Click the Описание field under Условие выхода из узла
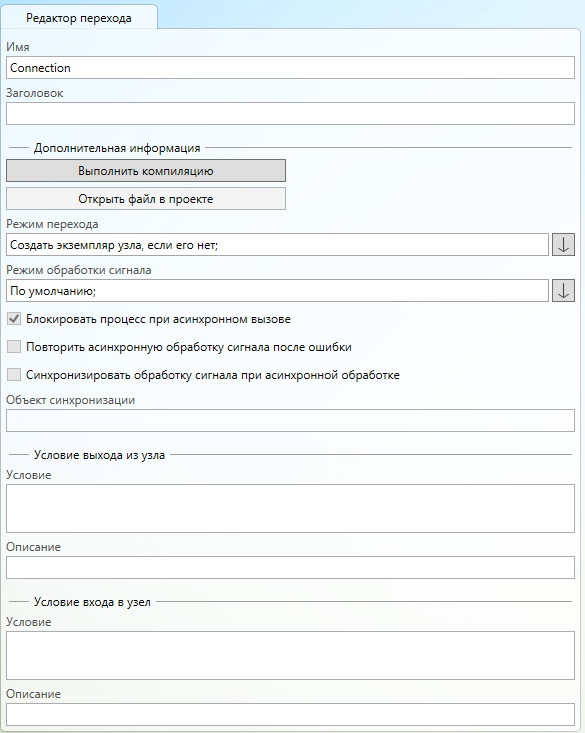The image size is (585, 733). click(290, 568)
